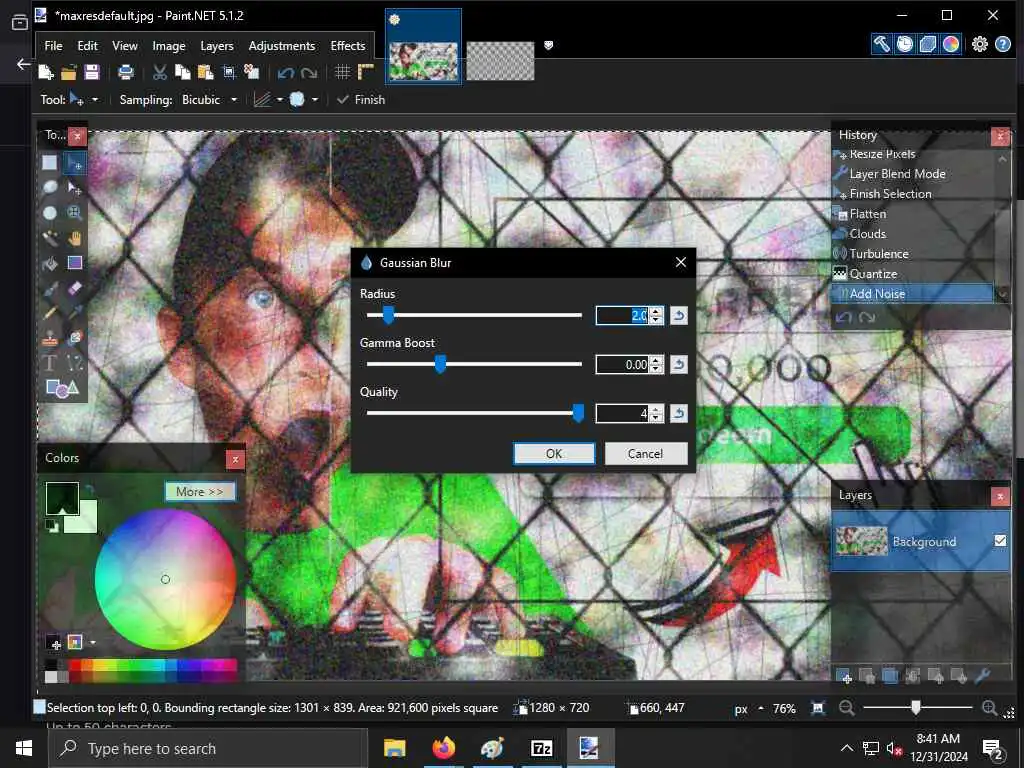The width and height of the screenshot is (1024, 768).
Task: Open the Image menu
Action: point(168,46)
